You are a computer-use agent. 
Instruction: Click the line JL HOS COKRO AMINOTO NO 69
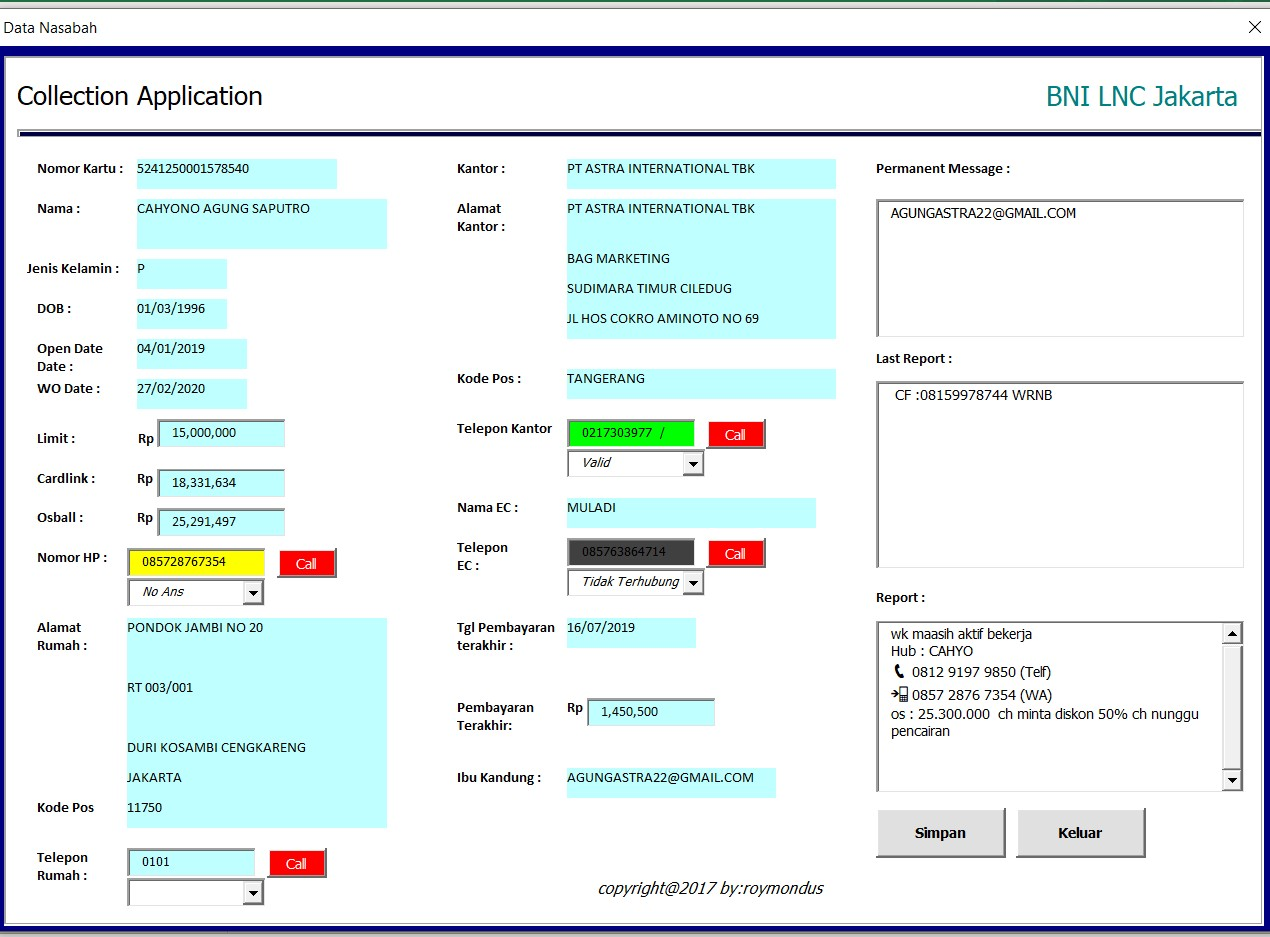(663, 319)
